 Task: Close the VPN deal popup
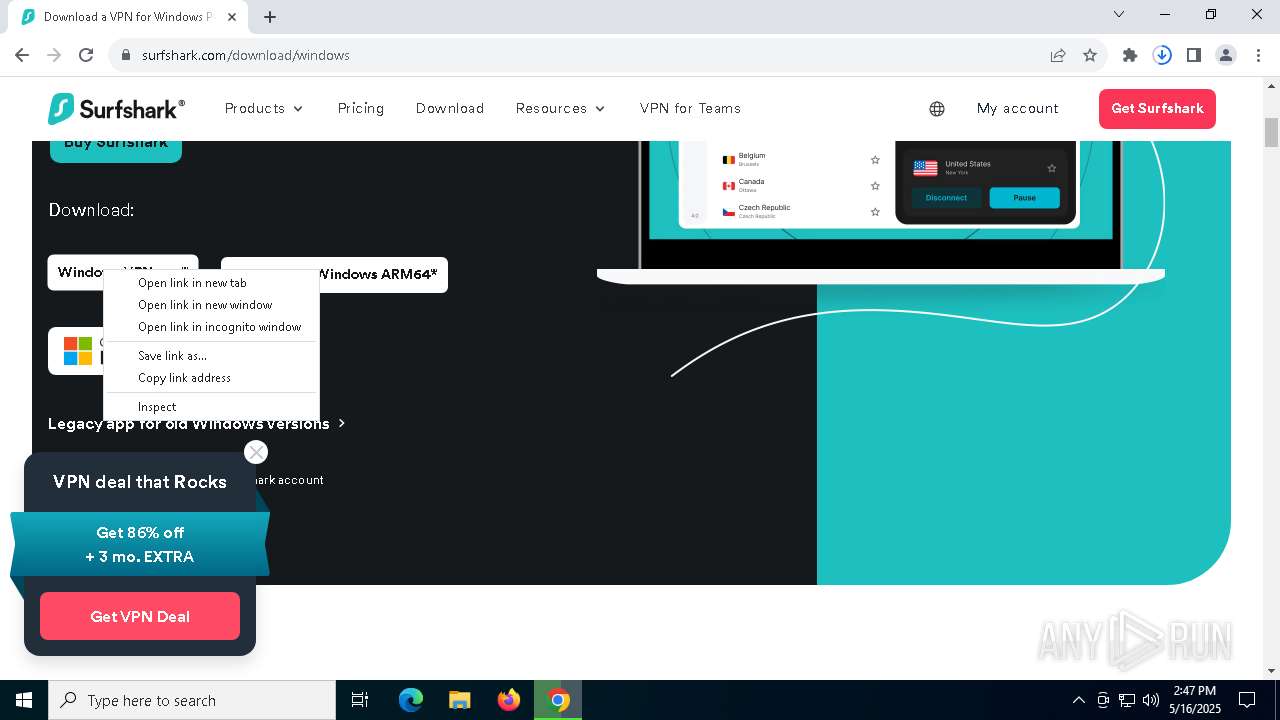pos(256,452)
